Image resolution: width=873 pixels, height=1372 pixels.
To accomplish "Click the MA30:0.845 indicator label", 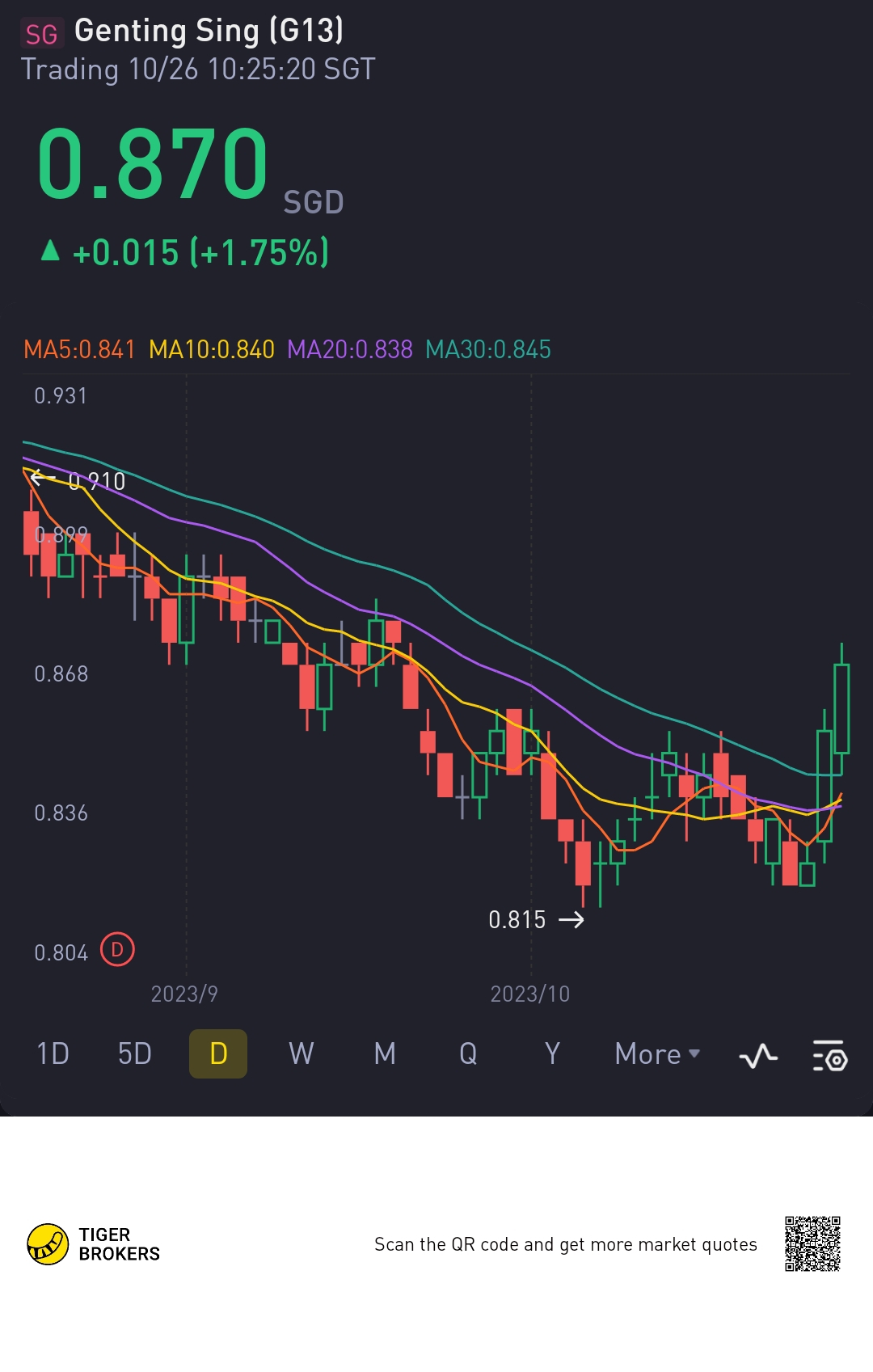I will pyautogui.click(x=488, y=349).
